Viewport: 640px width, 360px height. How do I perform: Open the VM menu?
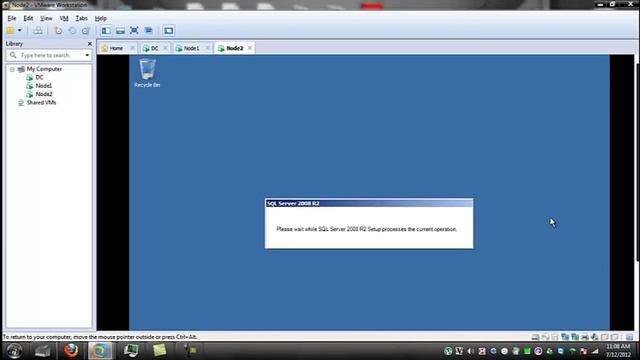pos(64,18)
